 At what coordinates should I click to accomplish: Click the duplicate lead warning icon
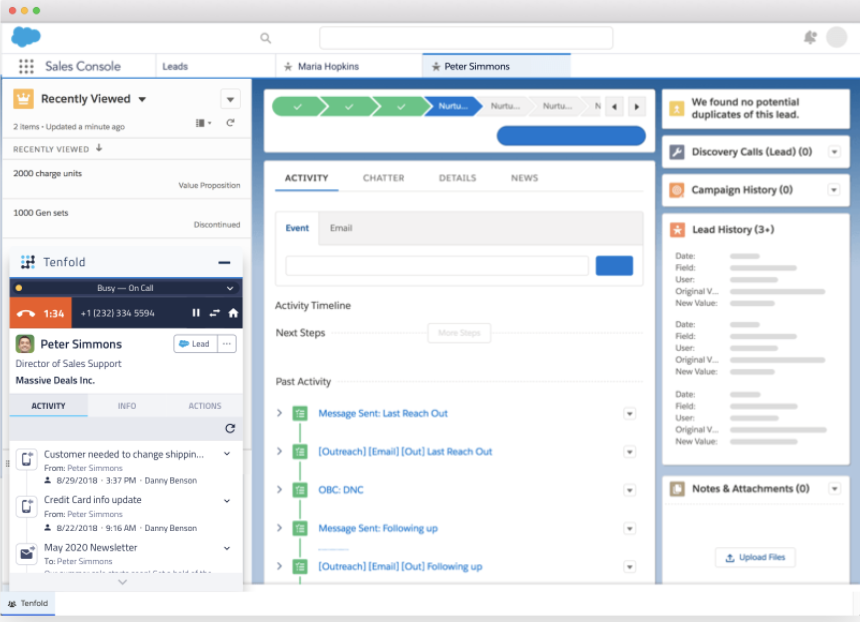pyautogui.click(x=677, y=108)
